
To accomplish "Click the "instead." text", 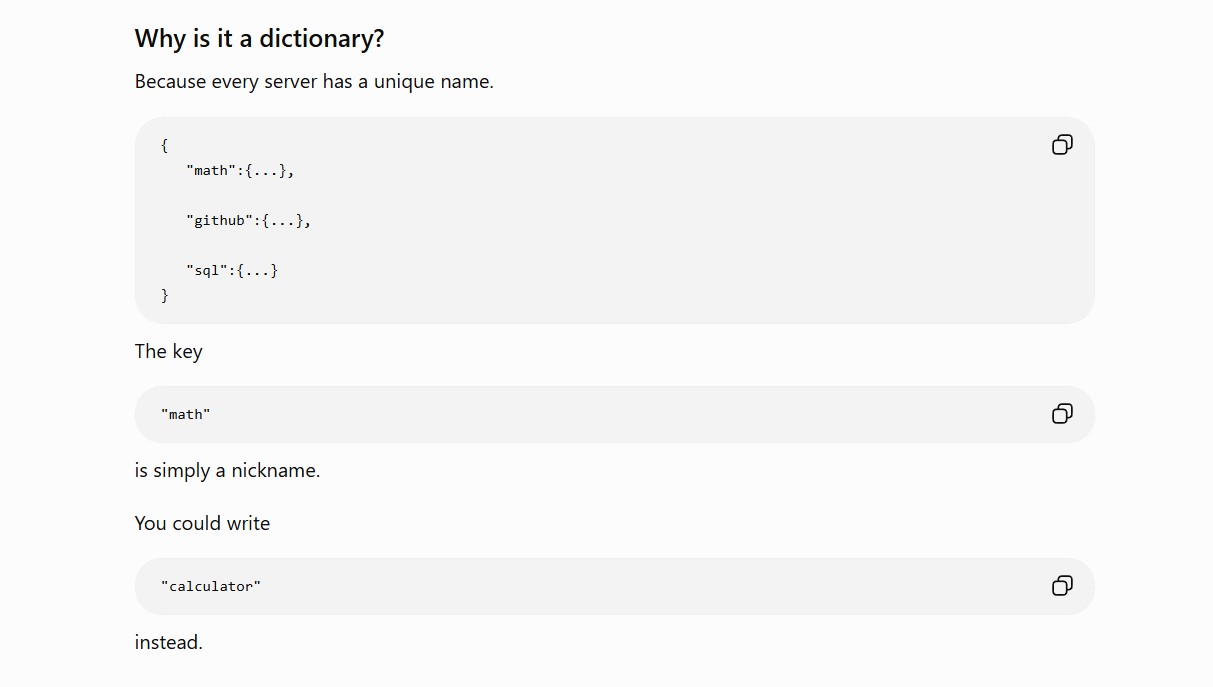I will [x=169, y=643].
